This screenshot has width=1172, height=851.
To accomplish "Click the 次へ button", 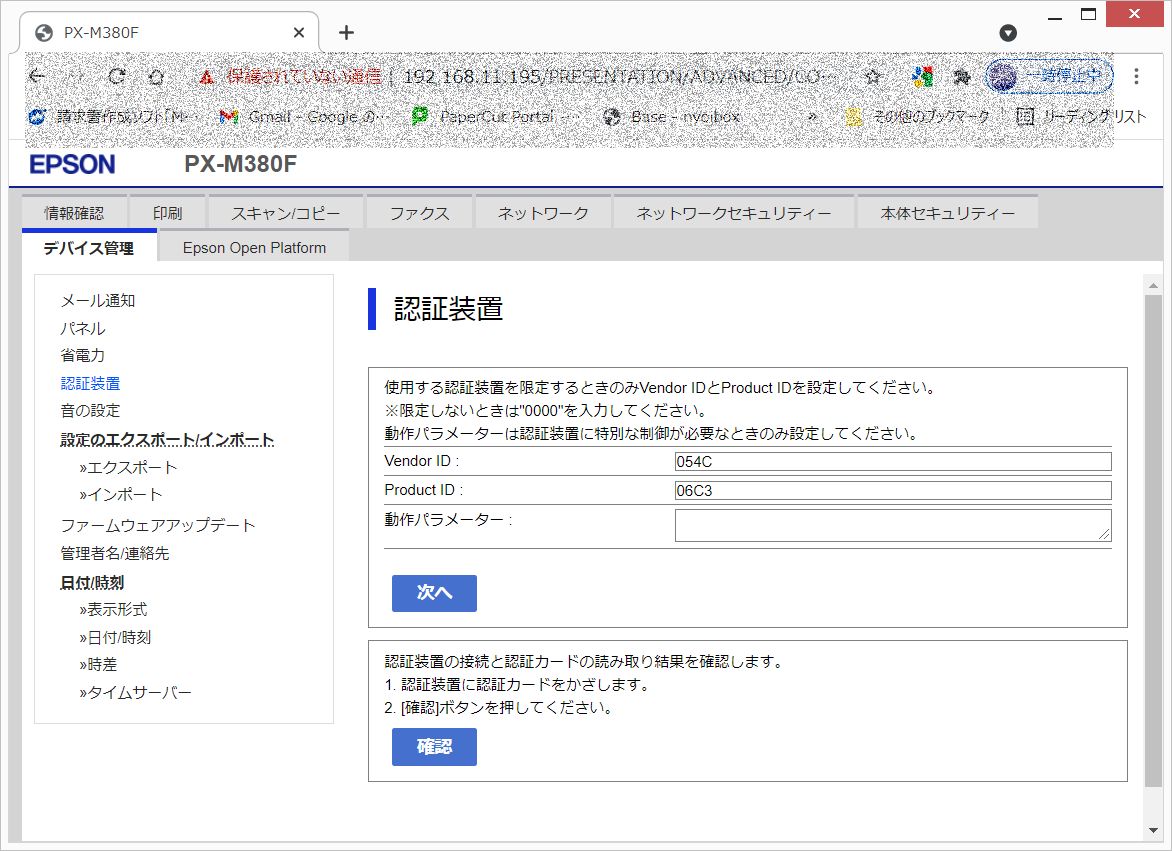I will point(434,593).
